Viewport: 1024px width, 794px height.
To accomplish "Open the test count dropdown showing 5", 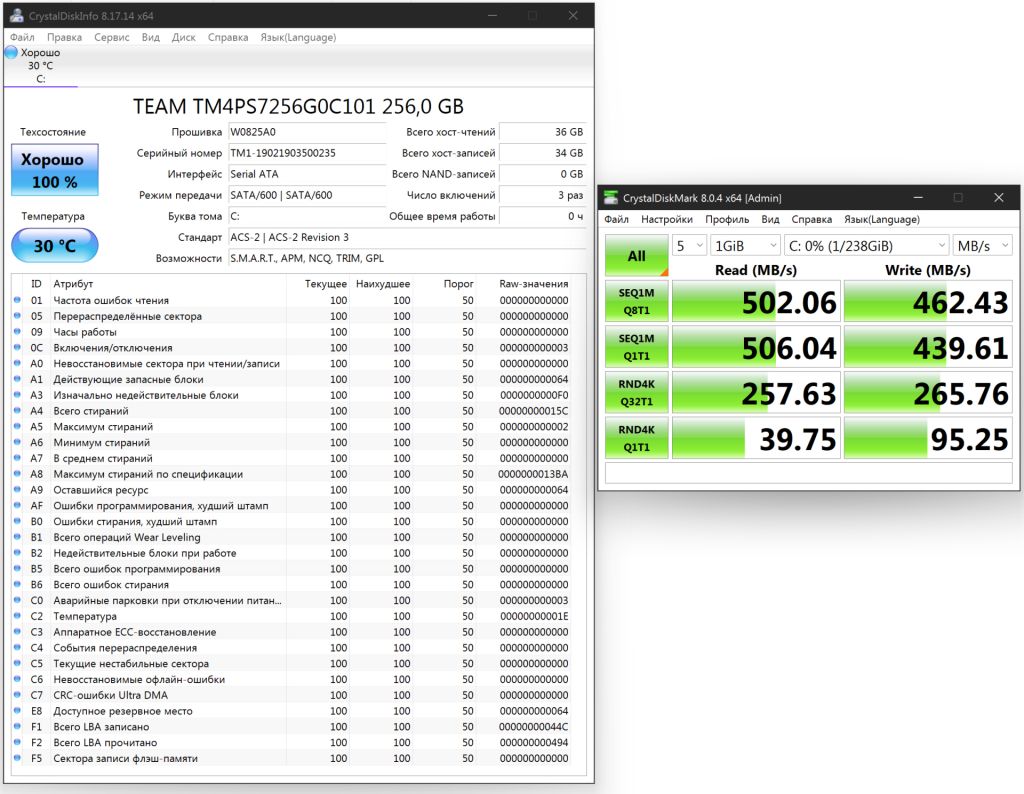I will pyautogui.click(x=689, y=246).
